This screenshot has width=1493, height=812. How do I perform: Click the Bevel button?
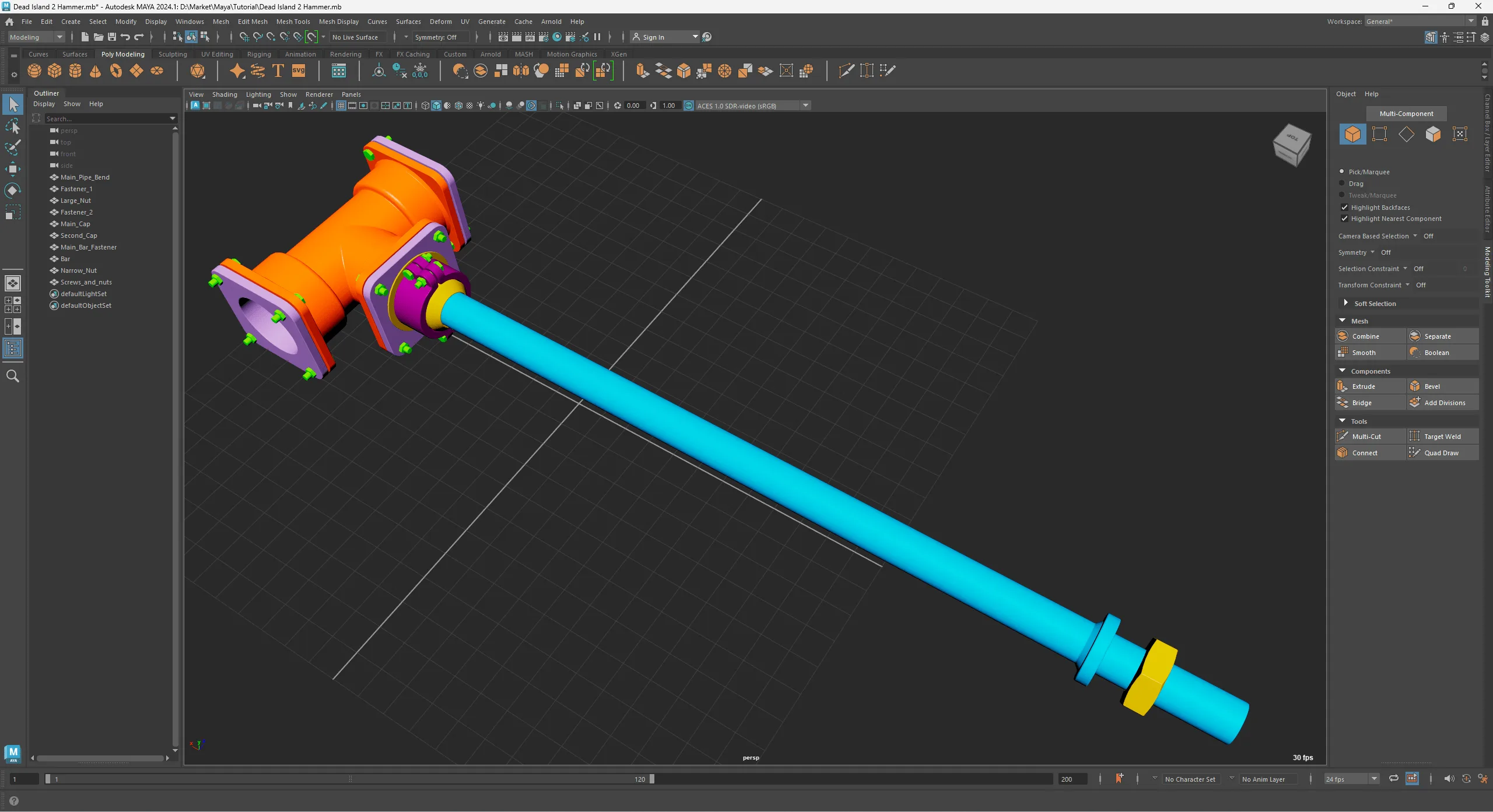[1443, 386]
